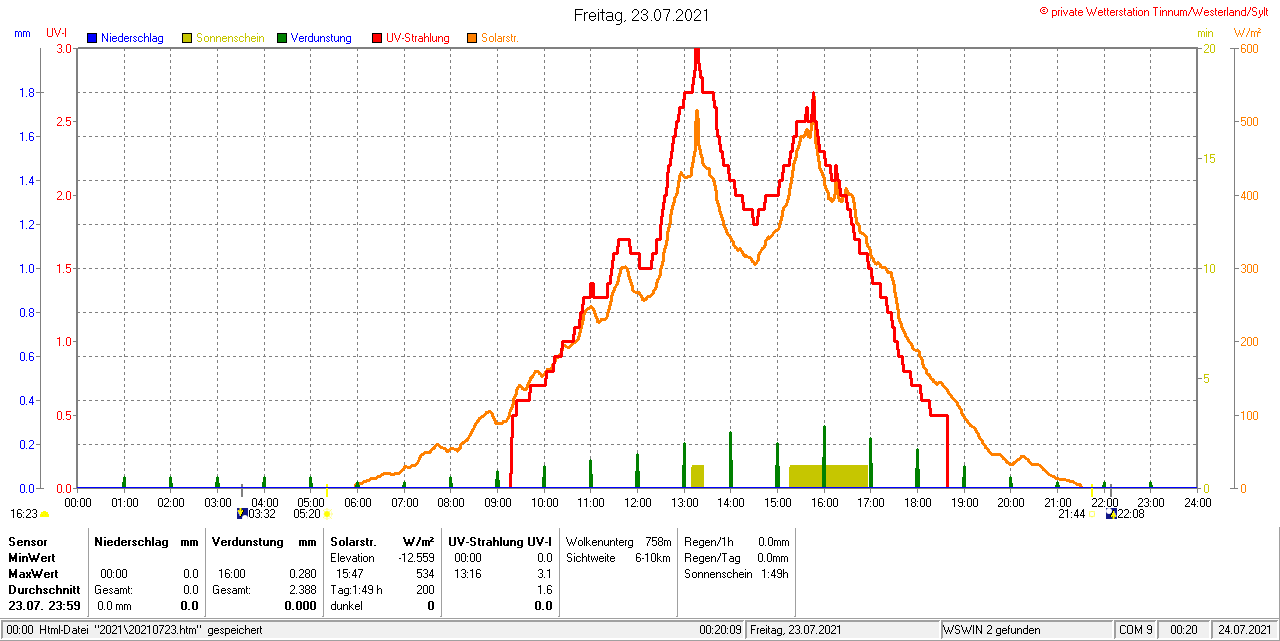Click the 15:47 max time for Solarstr.
The height and width of the screenshot is (641, 1280).
(x=349, y=573)
